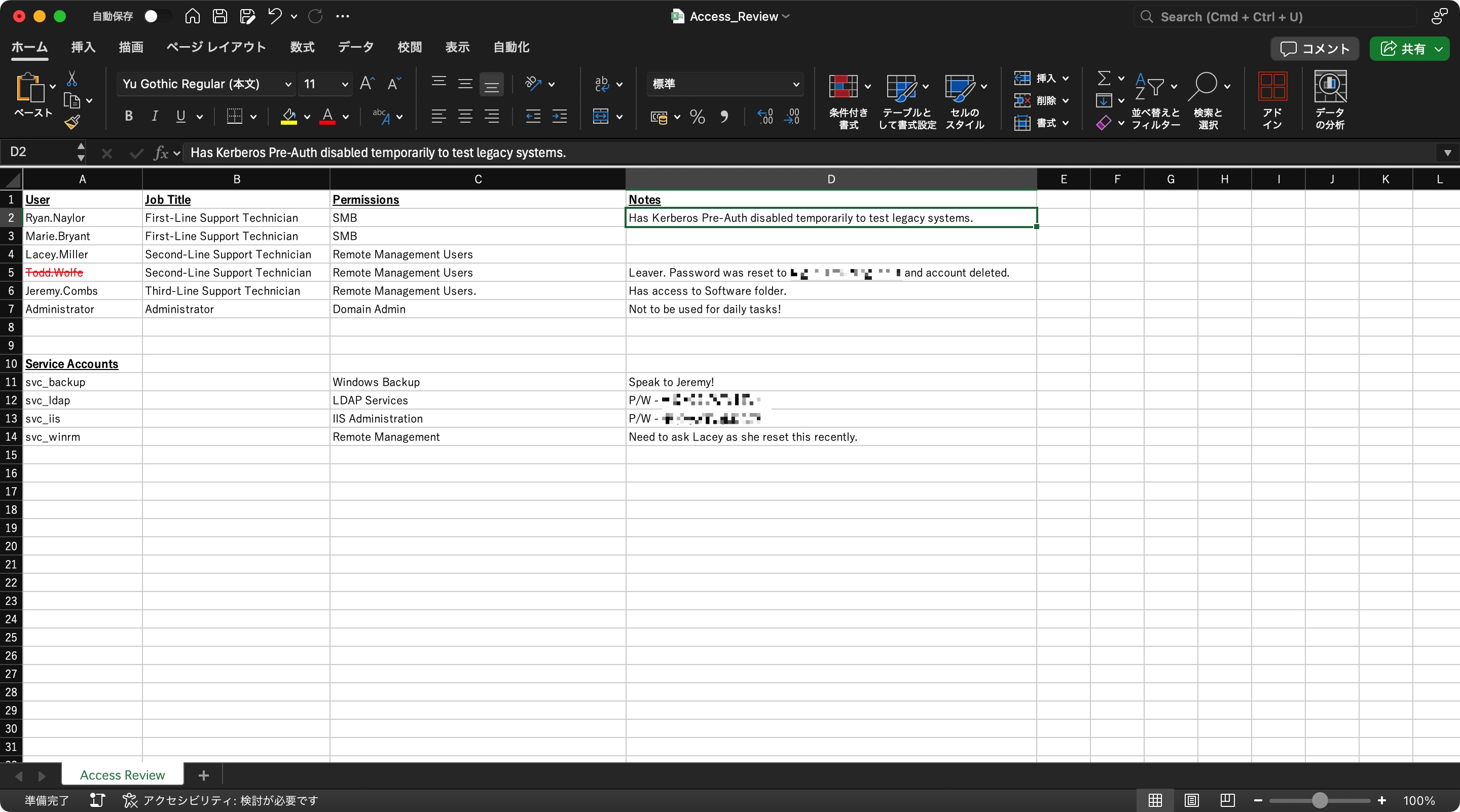Click the Percent Style icon
The width and height of the screenshot is (1460, 812).
click(x=697, y=117)
